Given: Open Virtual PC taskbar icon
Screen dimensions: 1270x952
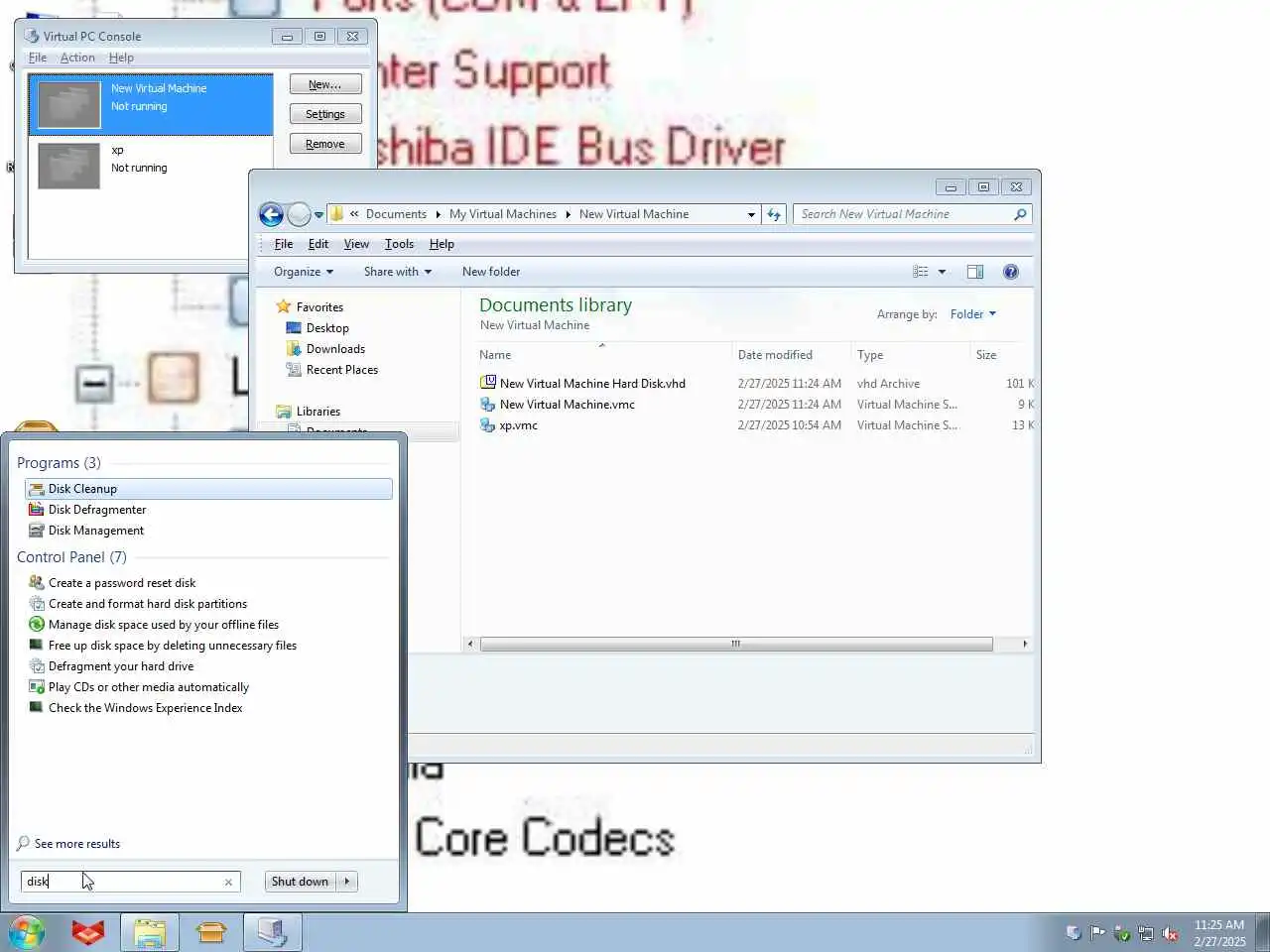Looking at the screenshot, I should coord(272,933).
